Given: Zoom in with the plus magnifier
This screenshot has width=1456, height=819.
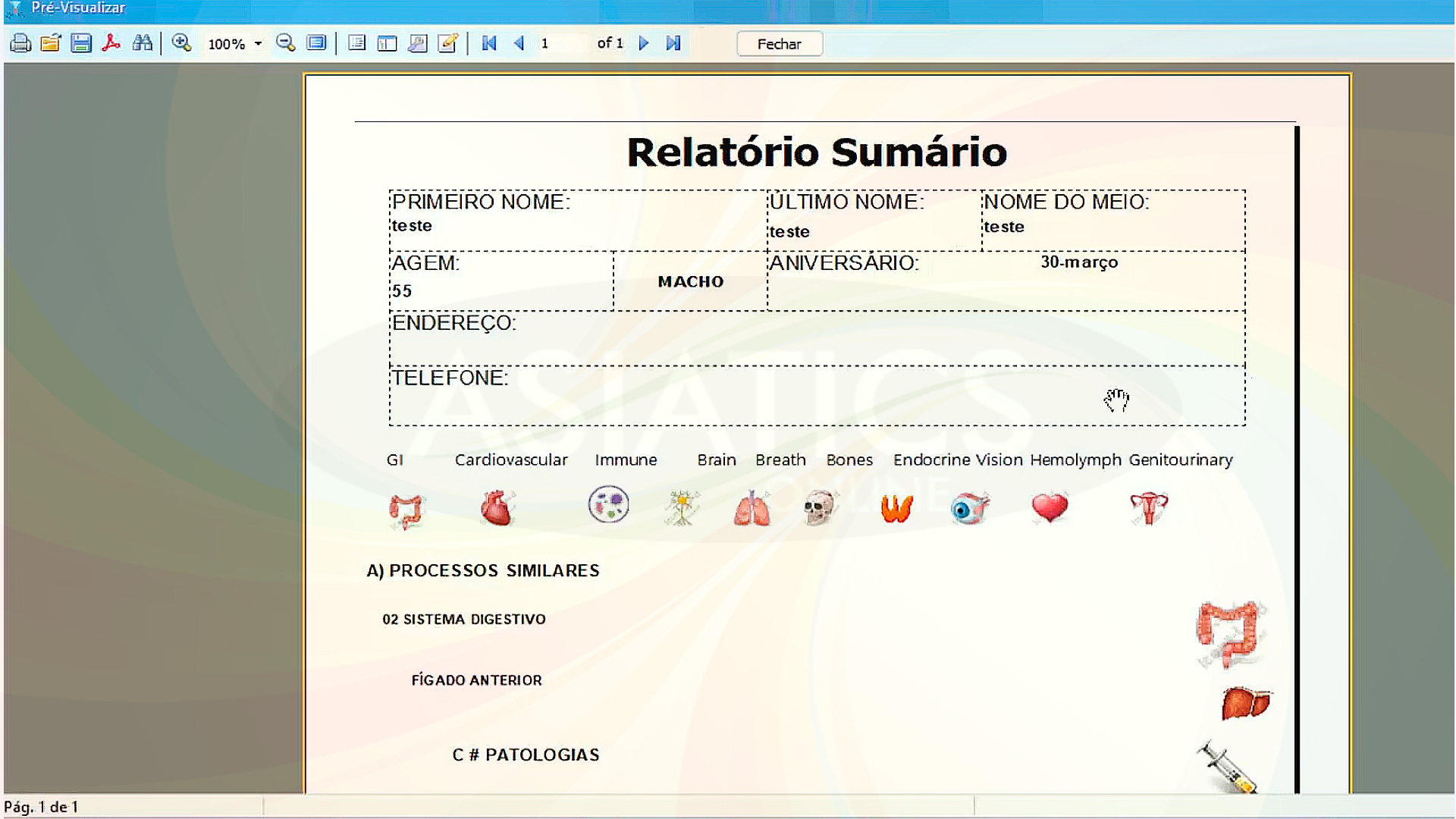Looking at the screenshot, I should (181, 43).
